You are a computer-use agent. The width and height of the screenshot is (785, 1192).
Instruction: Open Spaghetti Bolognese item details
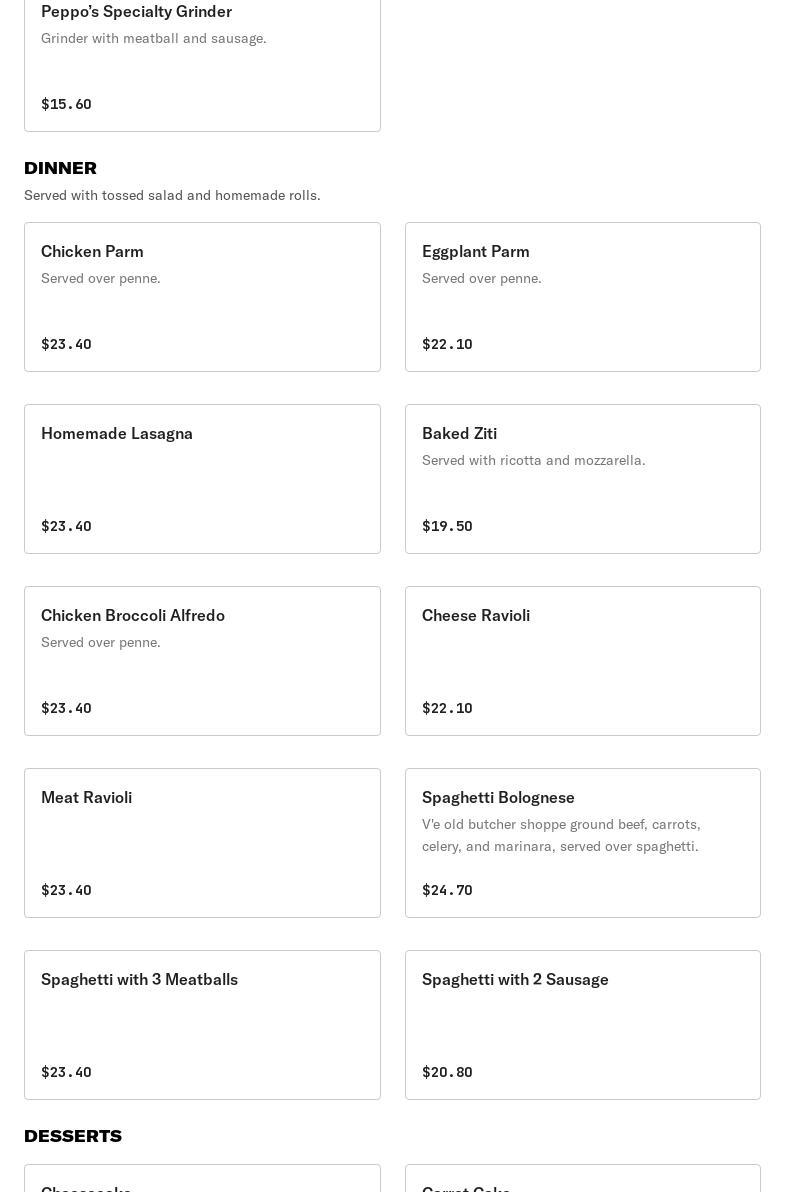click(582, 843)
